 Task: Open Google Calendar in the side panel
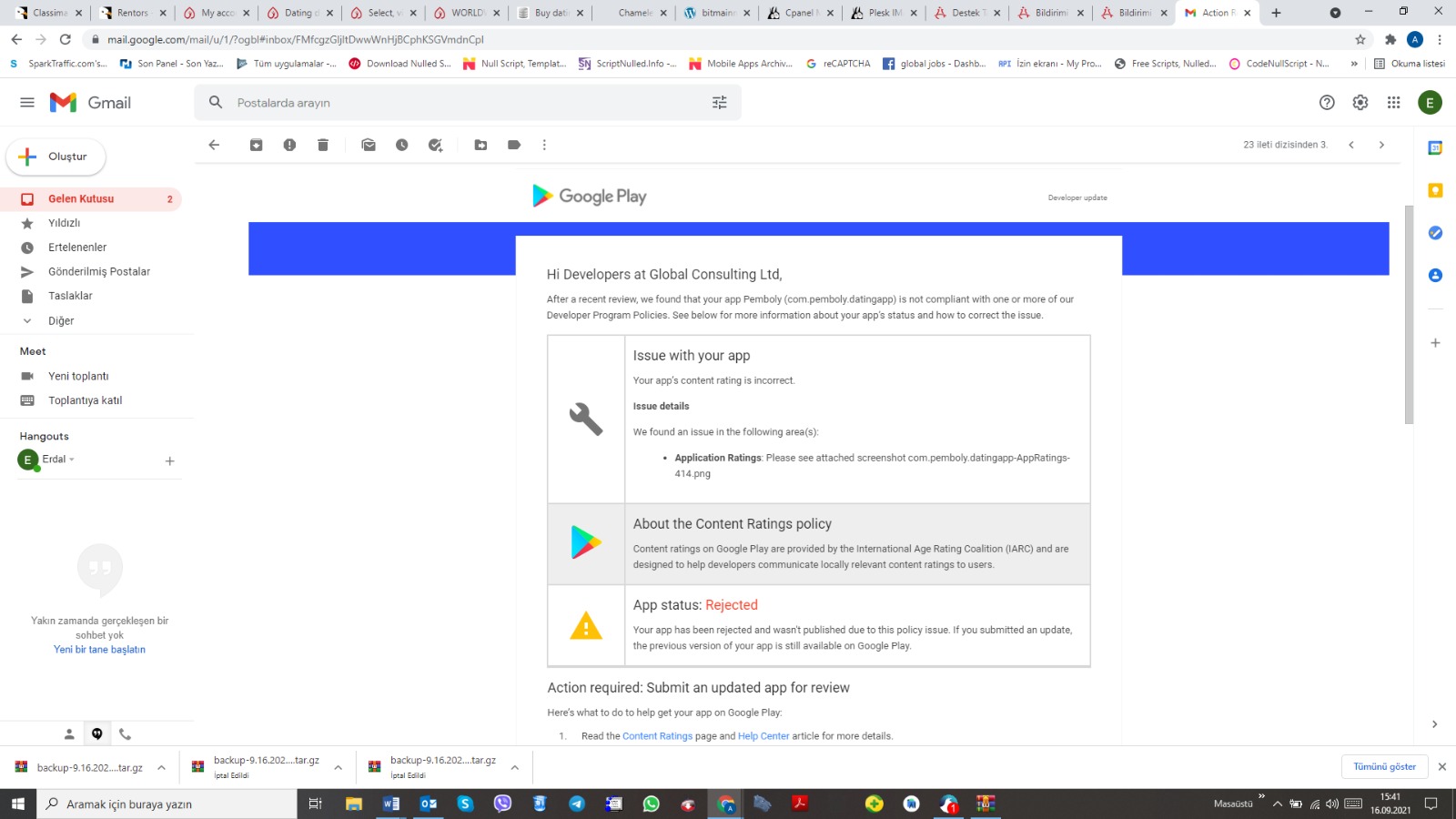click(x=1435, y=148)
